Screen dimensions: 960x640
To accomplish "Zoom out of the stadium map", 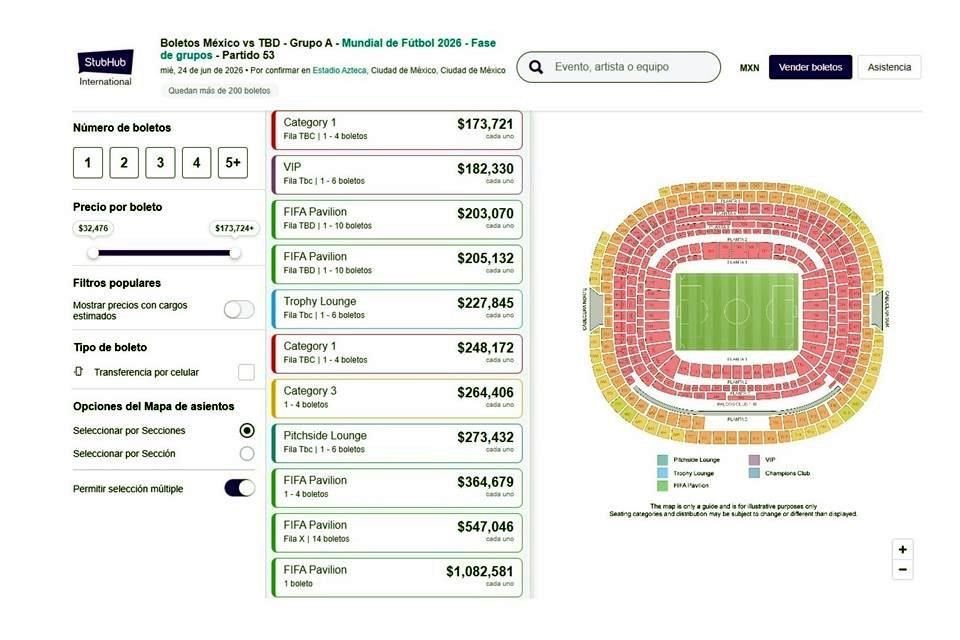I will [x=903, y=570].
